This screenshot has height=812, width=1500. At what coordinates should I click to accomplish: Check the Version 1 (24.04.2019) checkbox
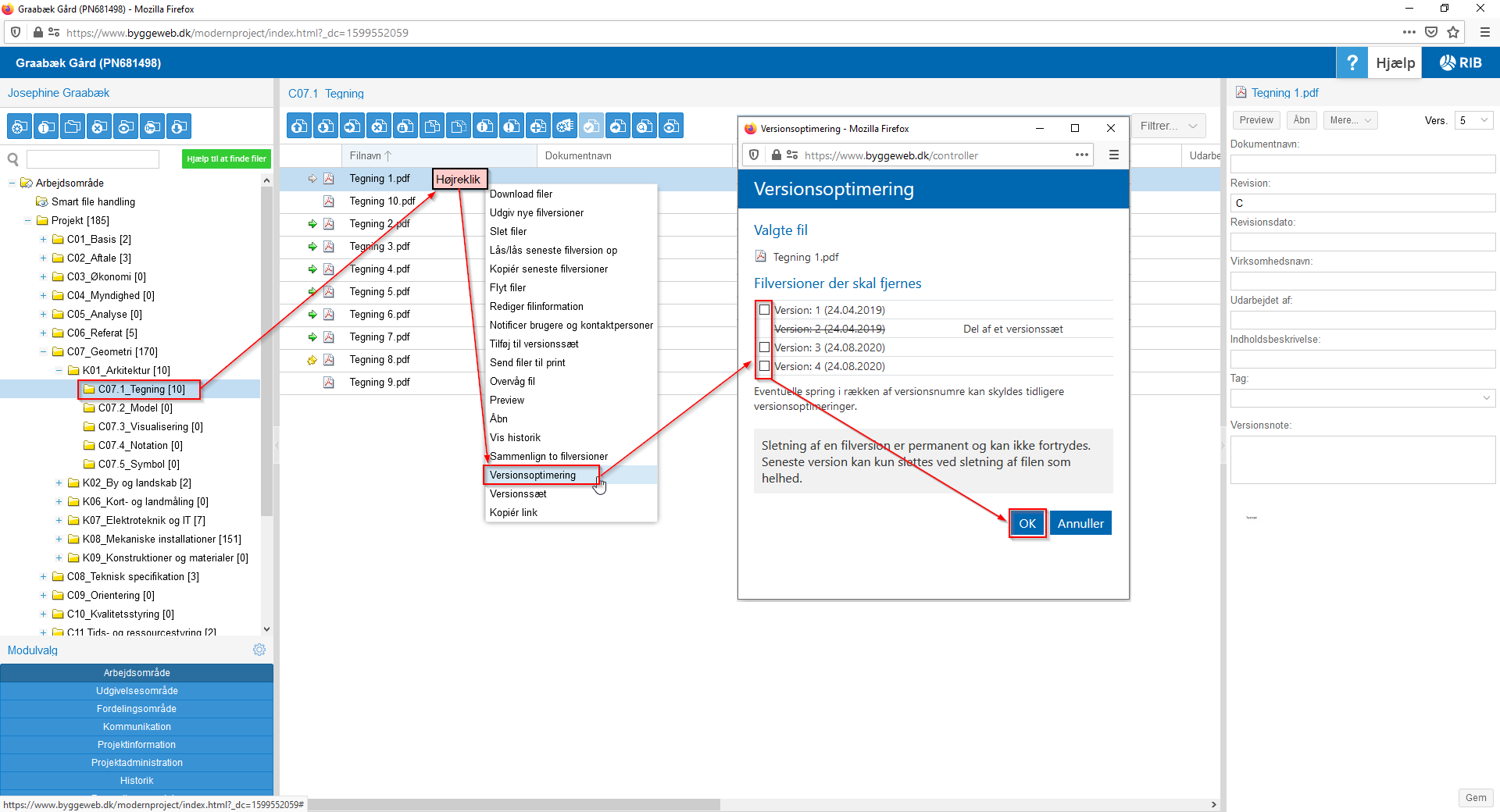764,310
